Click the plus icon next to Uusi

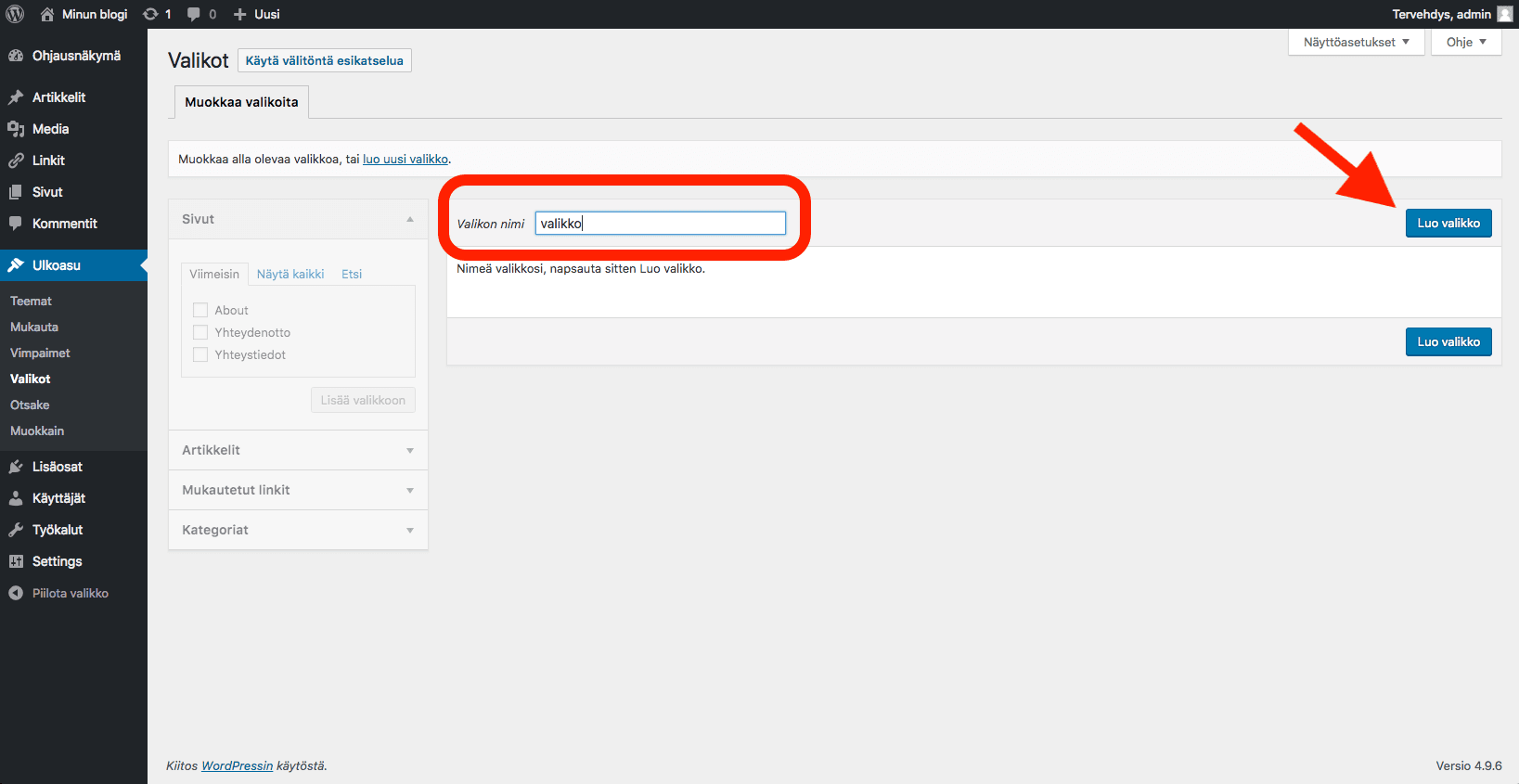click(240, 14)
